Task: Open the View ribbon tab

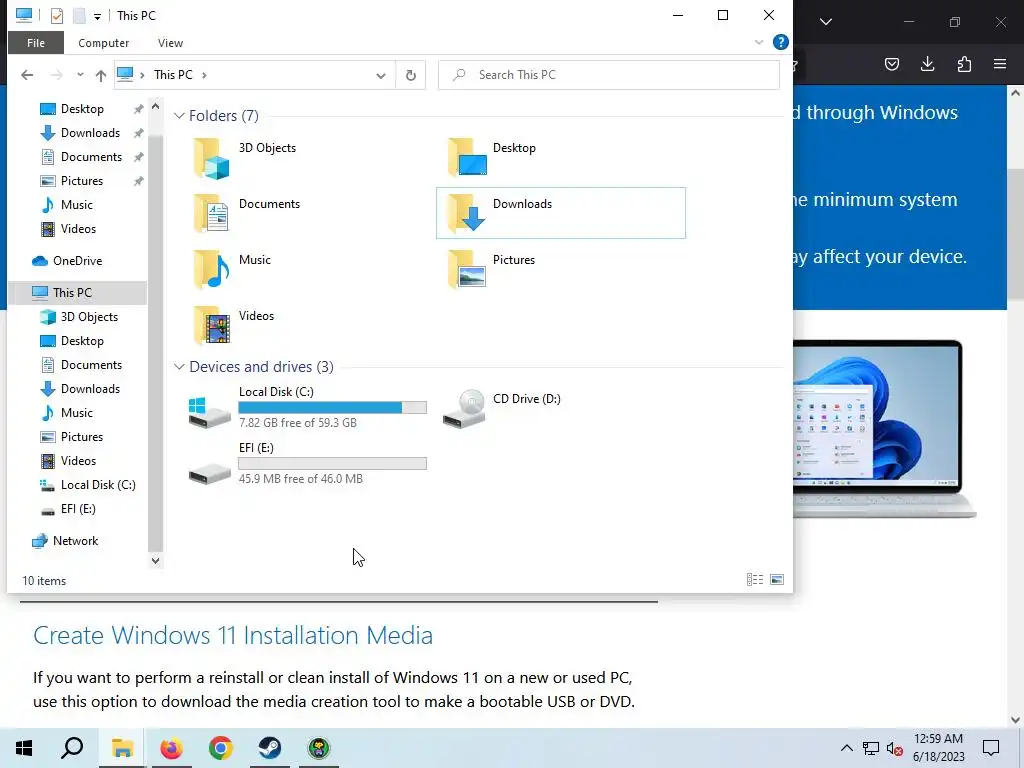Action: (170, 43)
